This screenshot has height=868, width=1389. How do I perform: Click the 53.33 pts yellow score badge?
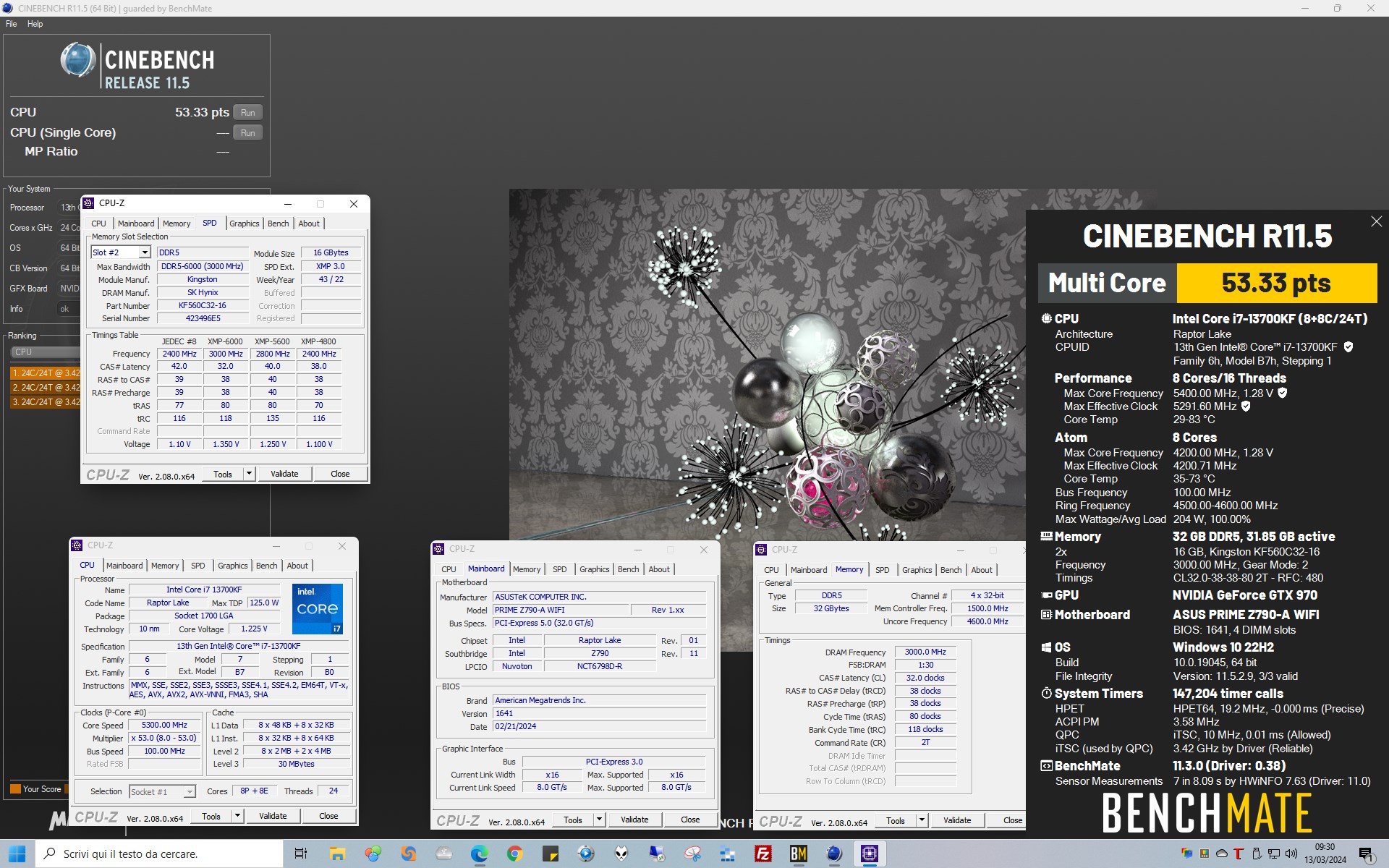tap(1276, 283)
